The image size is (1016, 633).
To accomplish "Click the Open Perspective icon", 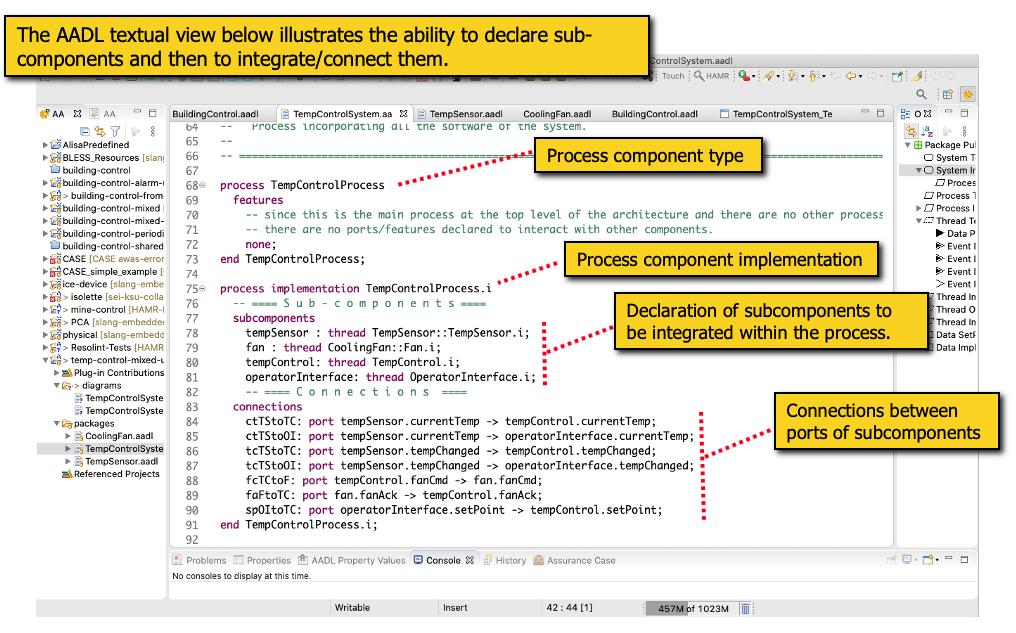I will (x=947, y=95).
